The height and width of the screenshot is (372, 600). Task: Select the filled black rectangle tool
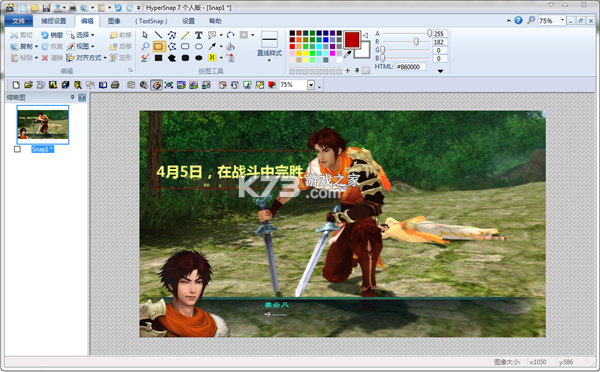(158, 58)
